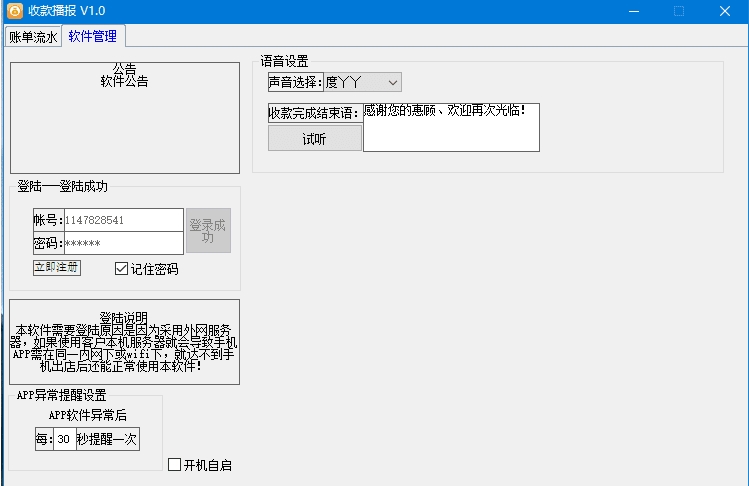749x486 pixels.
Task: Click the 登录成功 login button
Action: click(208, 231)
